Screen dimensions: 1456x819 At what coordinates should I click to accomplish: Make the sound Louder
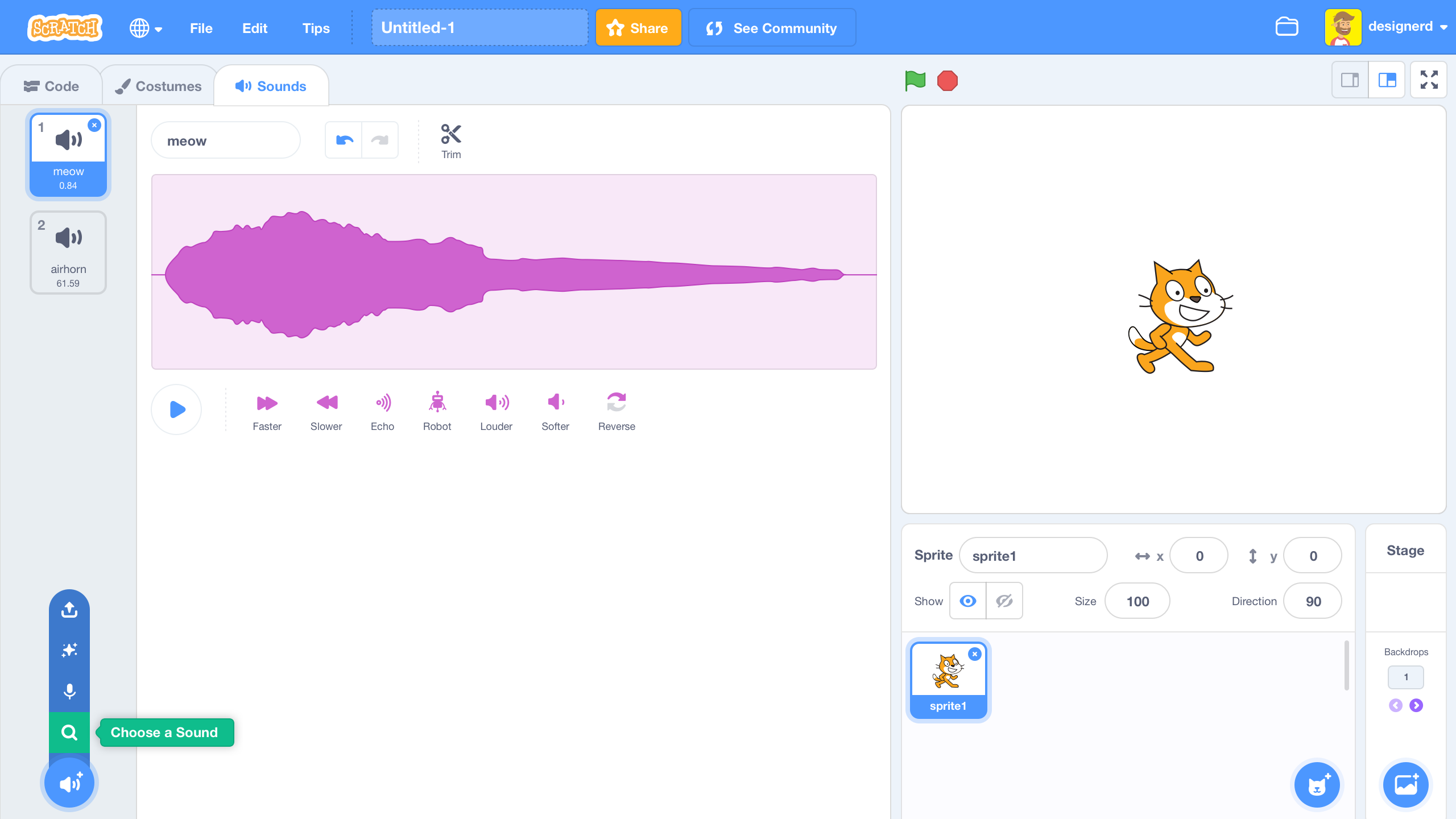point(496,409)
